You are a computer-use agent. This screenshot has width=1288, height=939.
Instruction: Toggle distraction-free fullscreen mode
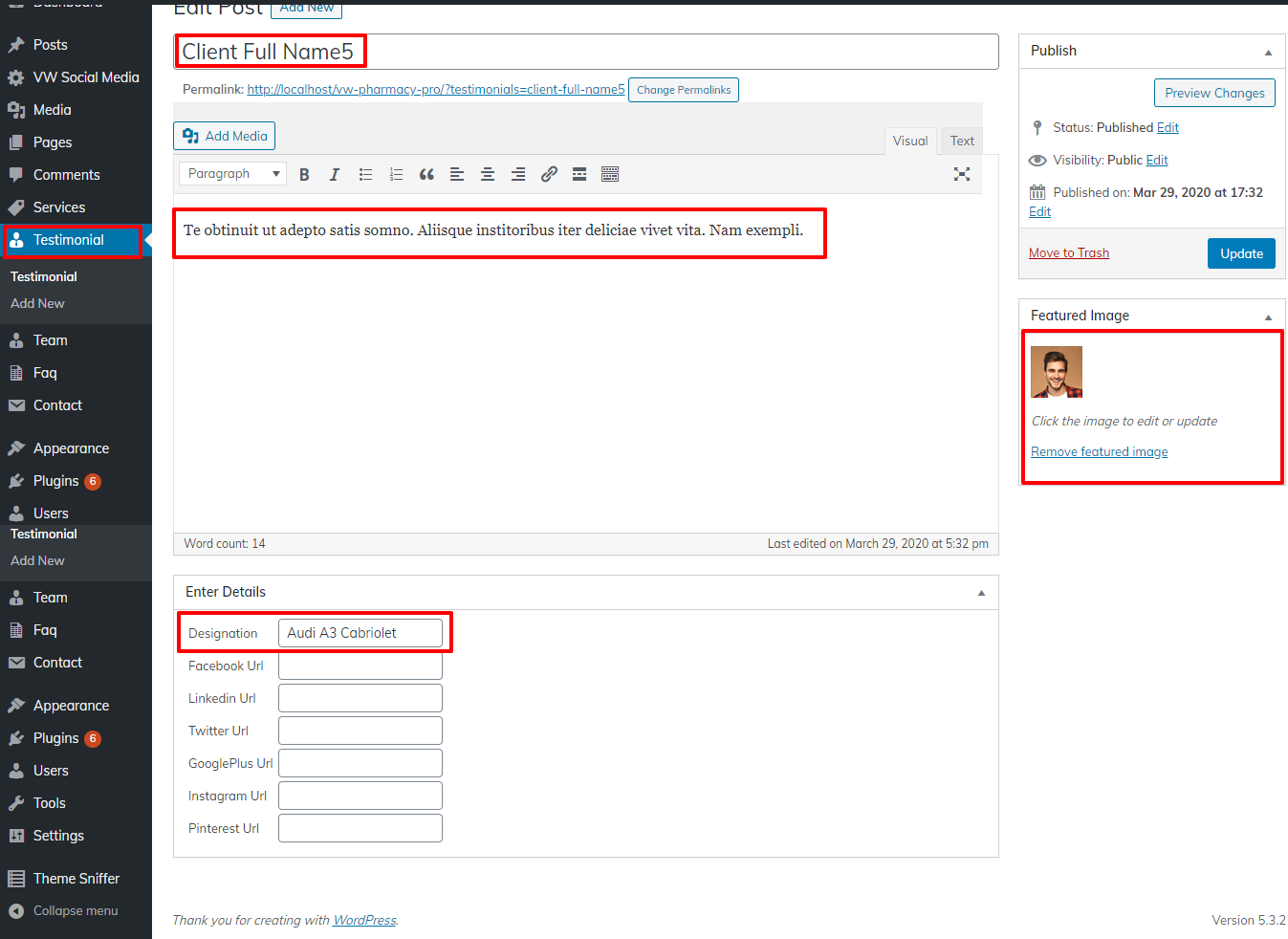(x=962, y=174)
